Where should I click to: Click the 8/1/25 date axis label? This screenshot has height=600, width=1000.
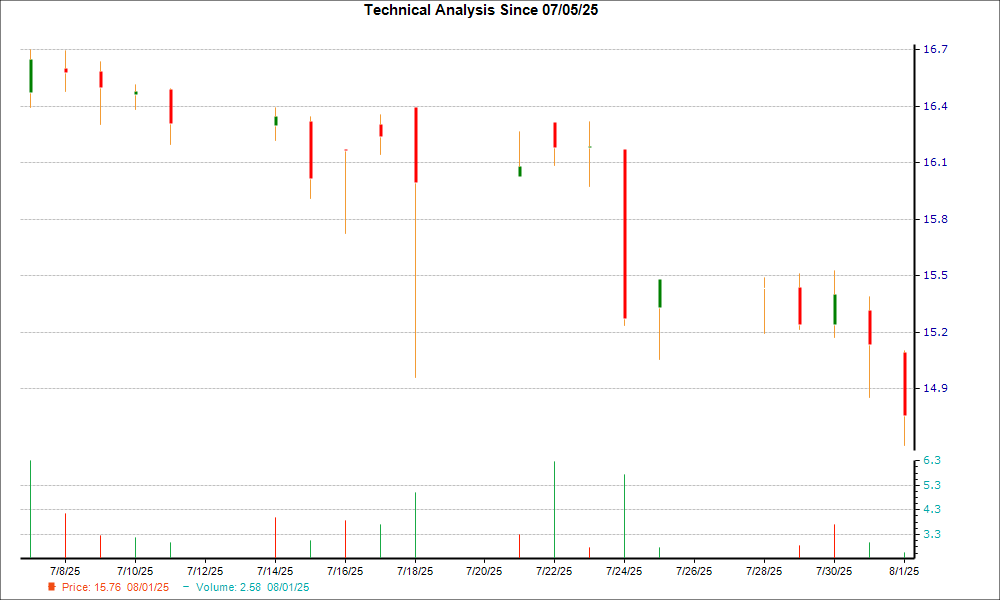click(904, 571)
